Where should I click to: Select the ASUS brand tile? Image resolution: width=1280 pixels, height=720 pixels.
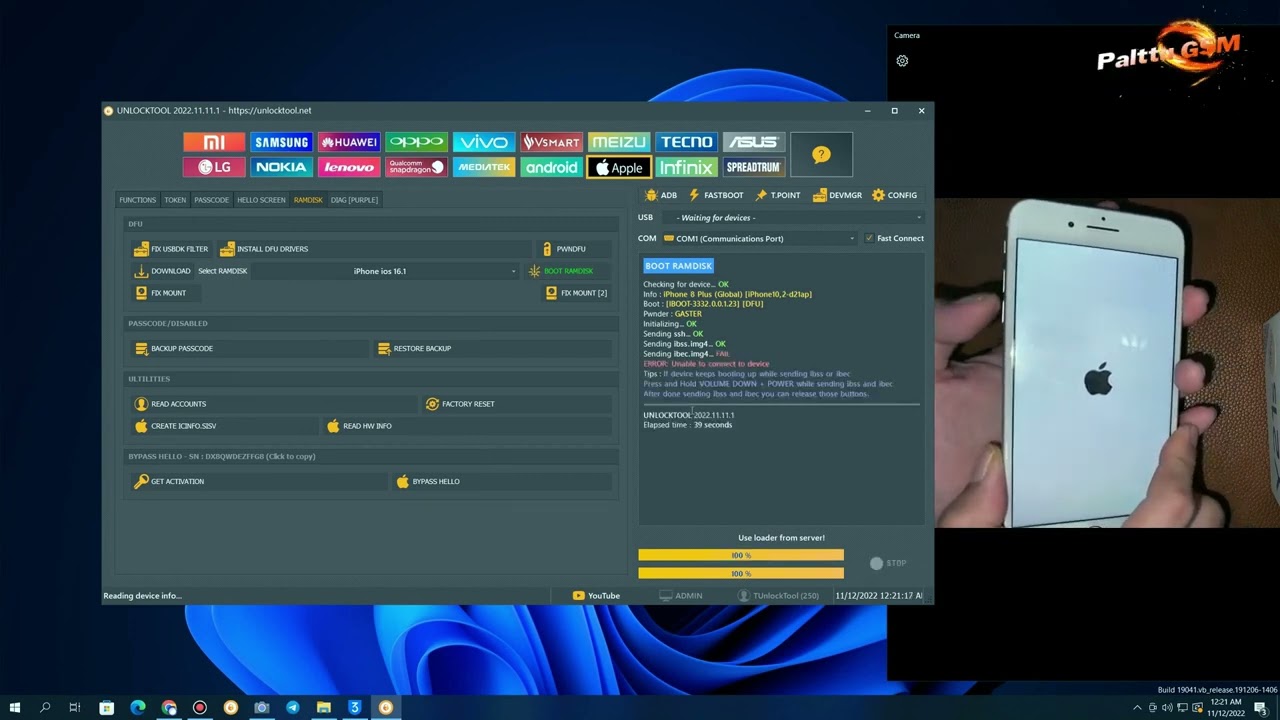(754, 142)
